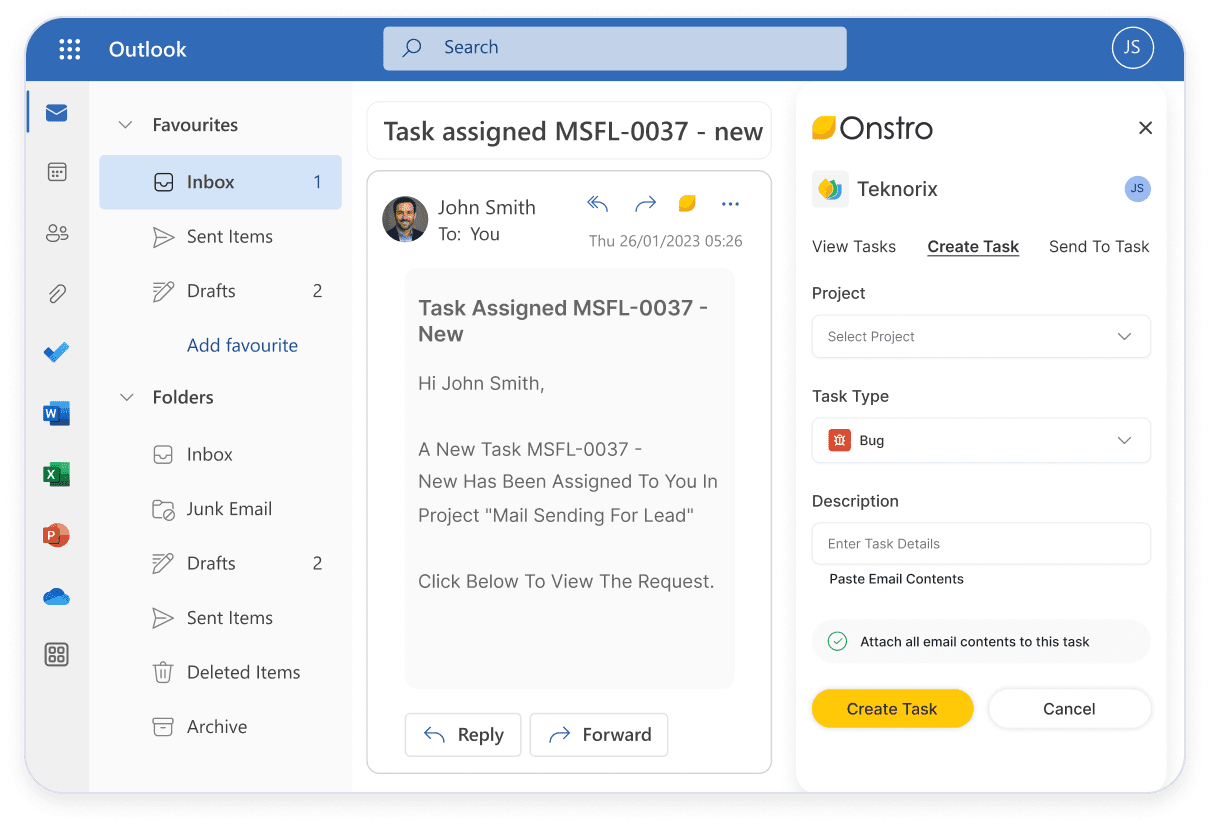The image size is (1210, 826).
Task: Open the More apps icon in rail
Action: (x=57, y=655)
